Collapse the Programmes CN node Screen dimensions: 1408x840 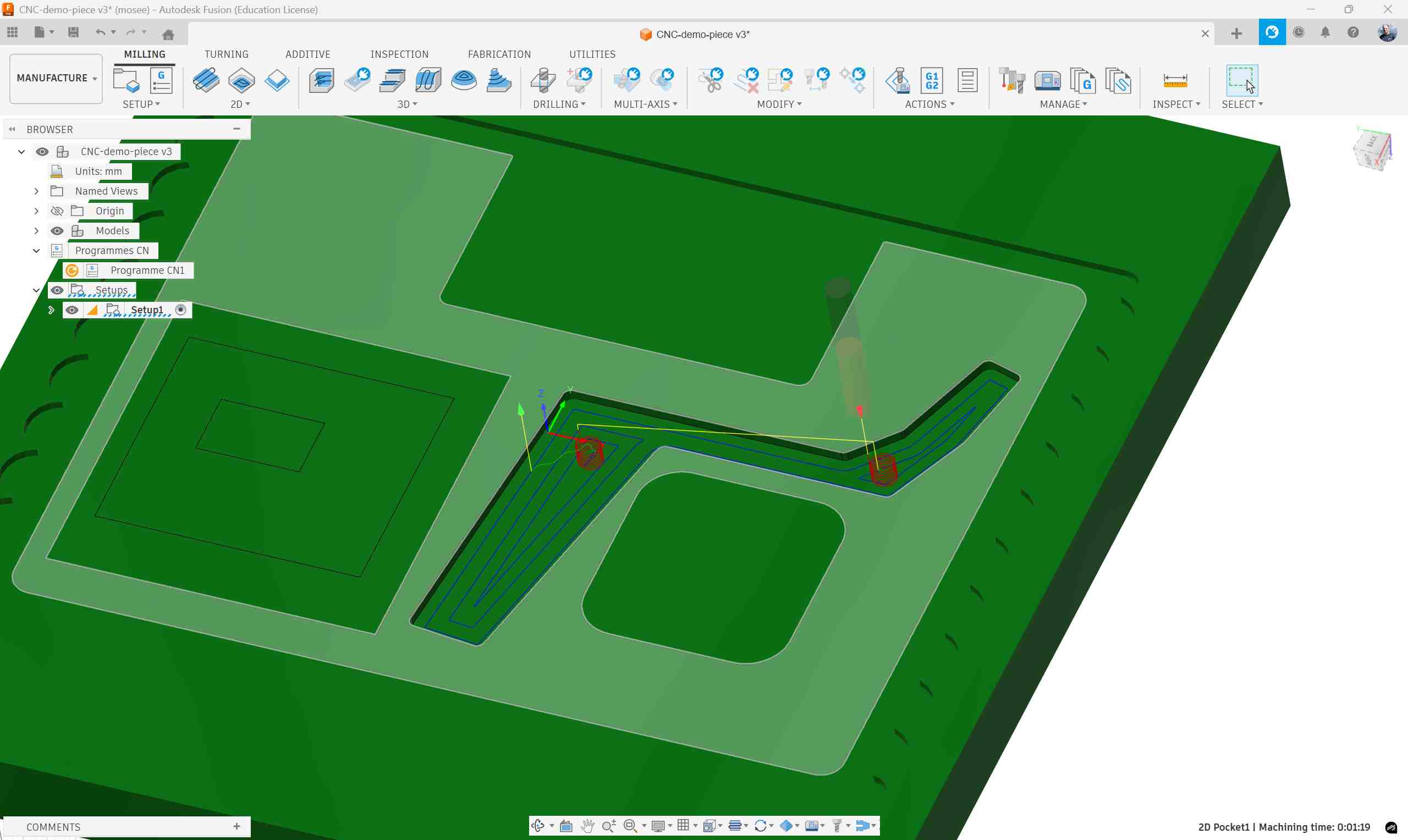(36, 251)
